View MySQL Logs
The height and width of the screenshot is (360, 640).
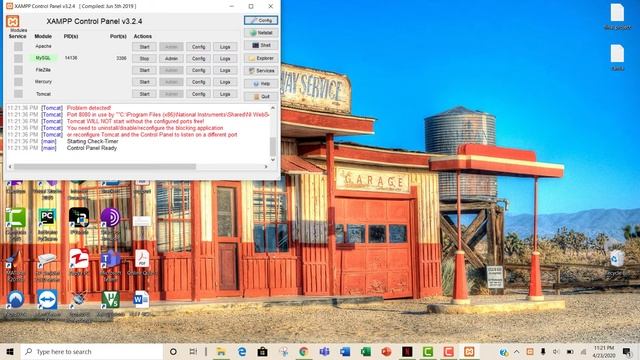[225, 59]
